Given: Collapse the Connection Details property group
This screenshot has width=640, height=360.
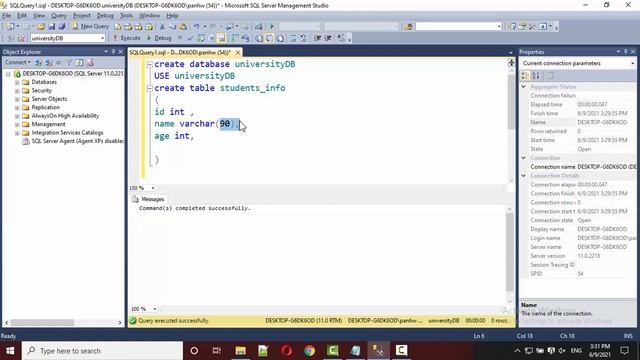Looking at the screenshot, I should pyautogui.click(x=524, y=176).
